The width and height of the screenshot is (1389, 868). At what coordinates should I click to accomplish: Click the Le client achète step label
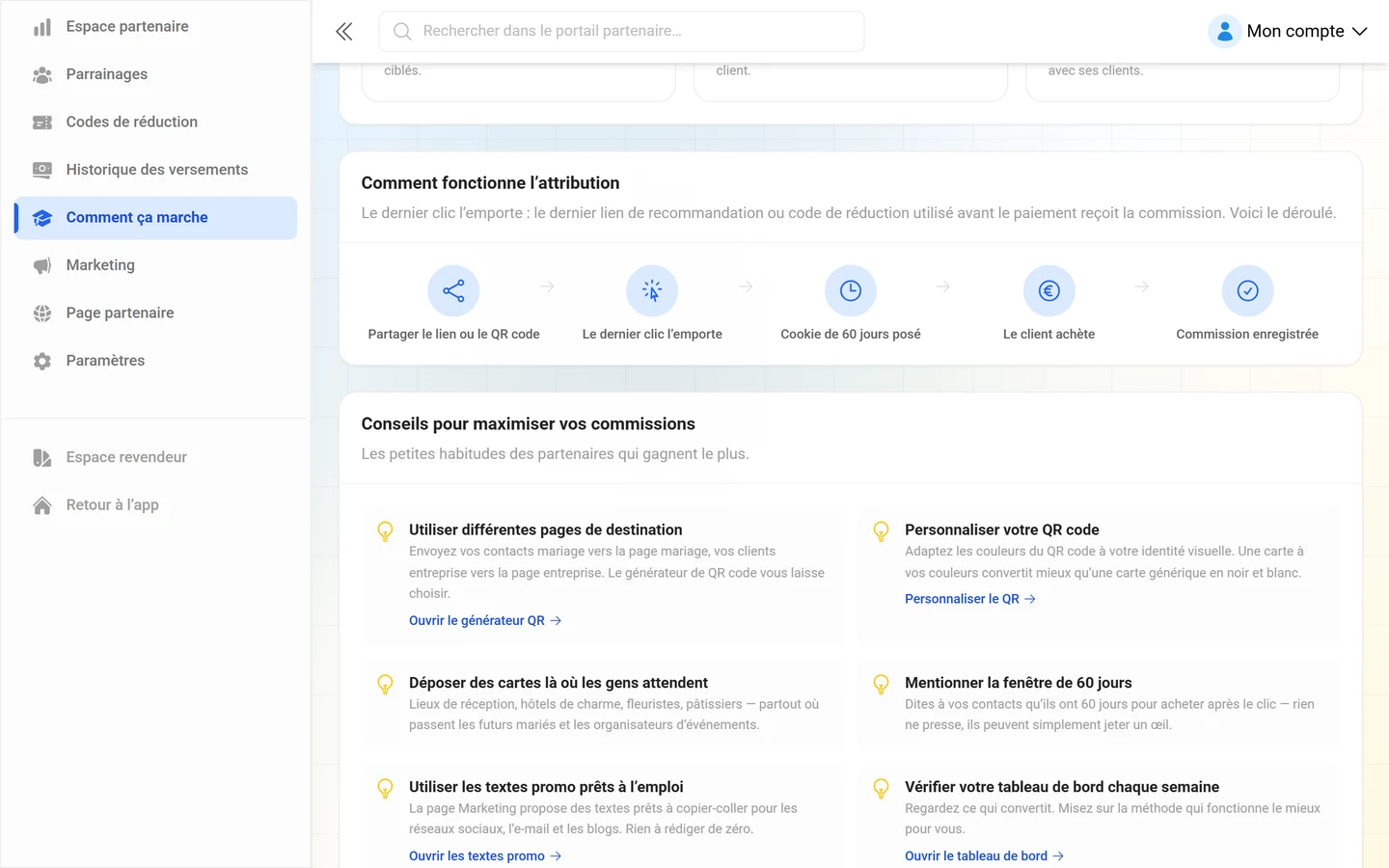point(1049,335)
